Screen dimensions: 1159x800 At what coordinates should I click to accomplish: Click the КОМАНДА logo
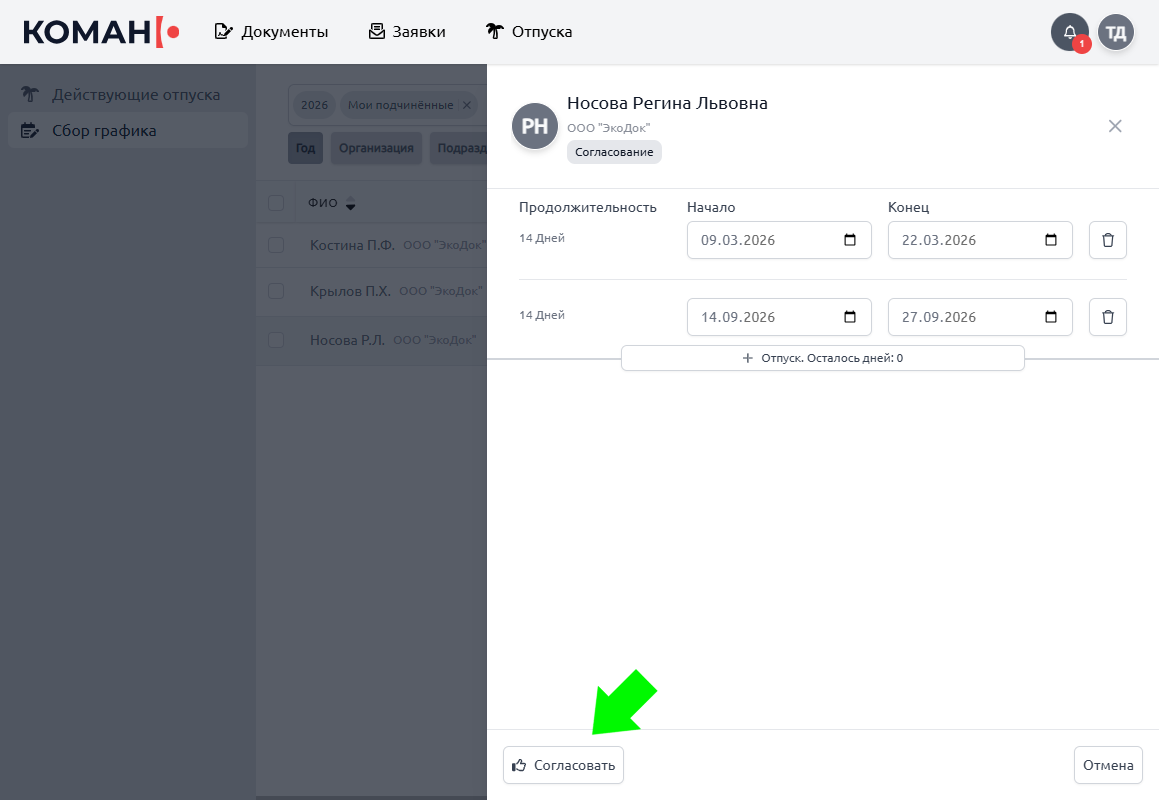click(x=101, y=32)
